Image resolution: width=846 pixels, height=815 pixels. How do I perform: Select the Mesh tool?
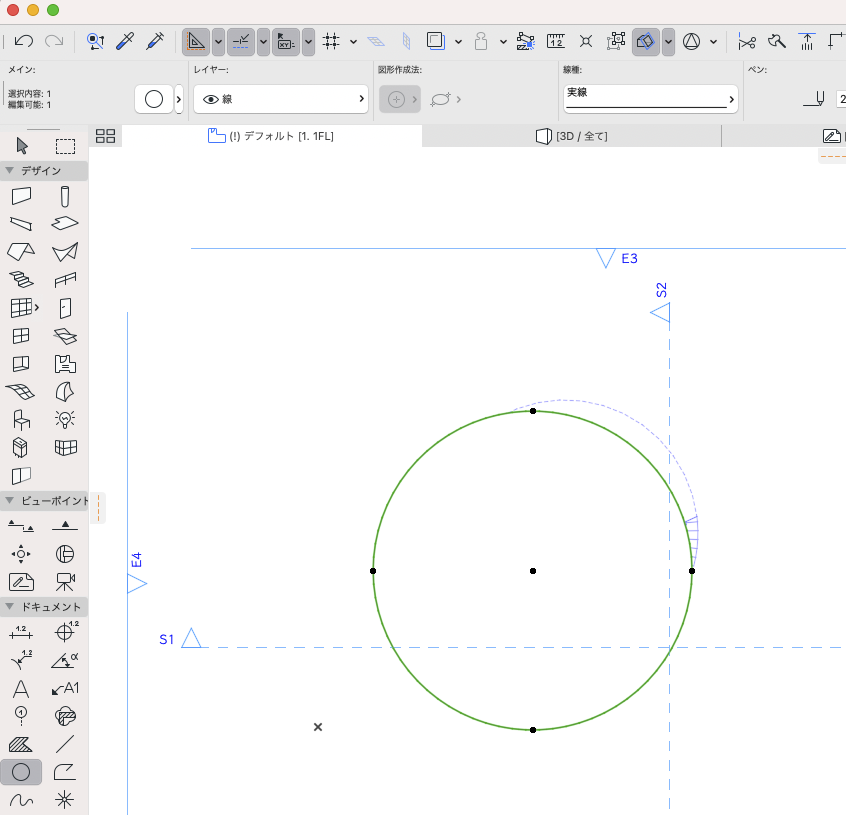21,392
